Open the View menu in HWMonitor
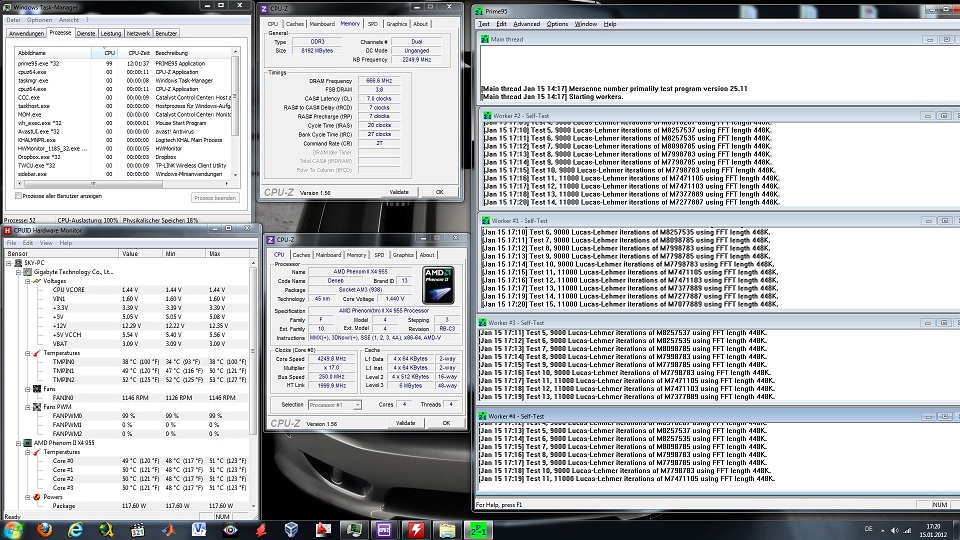 tap(46, 243)
